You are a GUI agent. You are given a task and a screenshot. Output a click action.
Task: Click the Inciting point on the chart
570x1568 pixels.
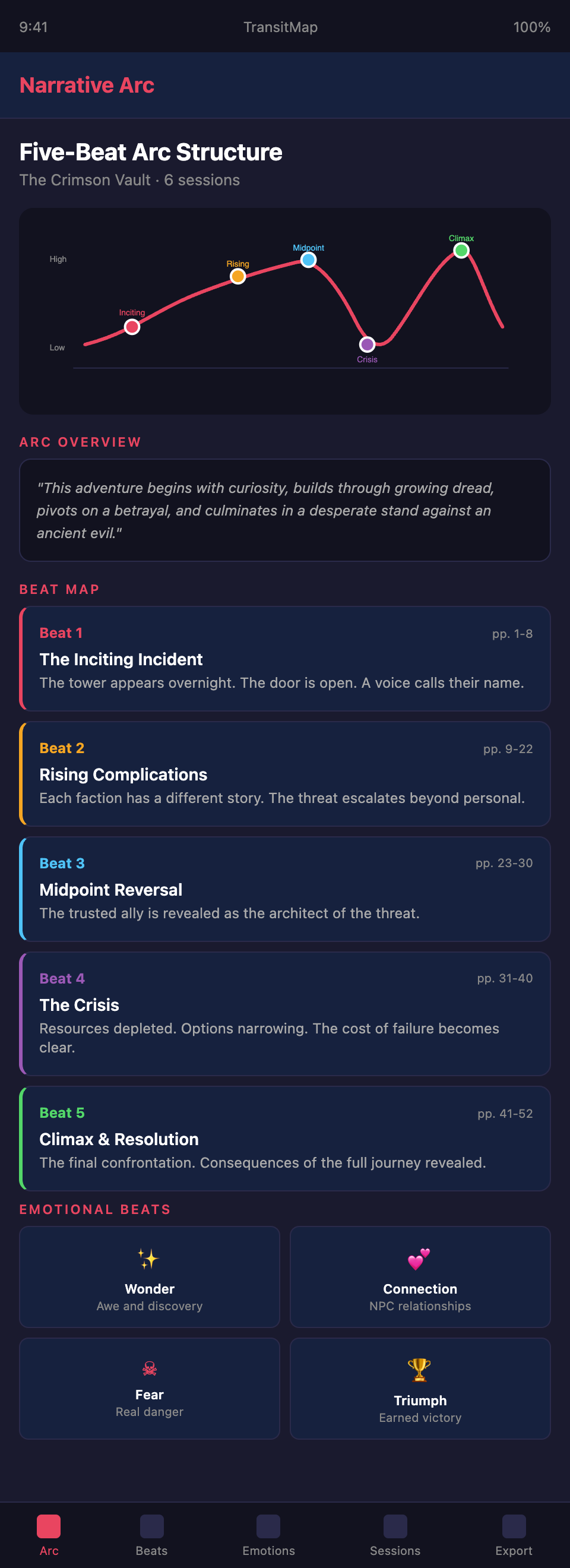(132, 327)
